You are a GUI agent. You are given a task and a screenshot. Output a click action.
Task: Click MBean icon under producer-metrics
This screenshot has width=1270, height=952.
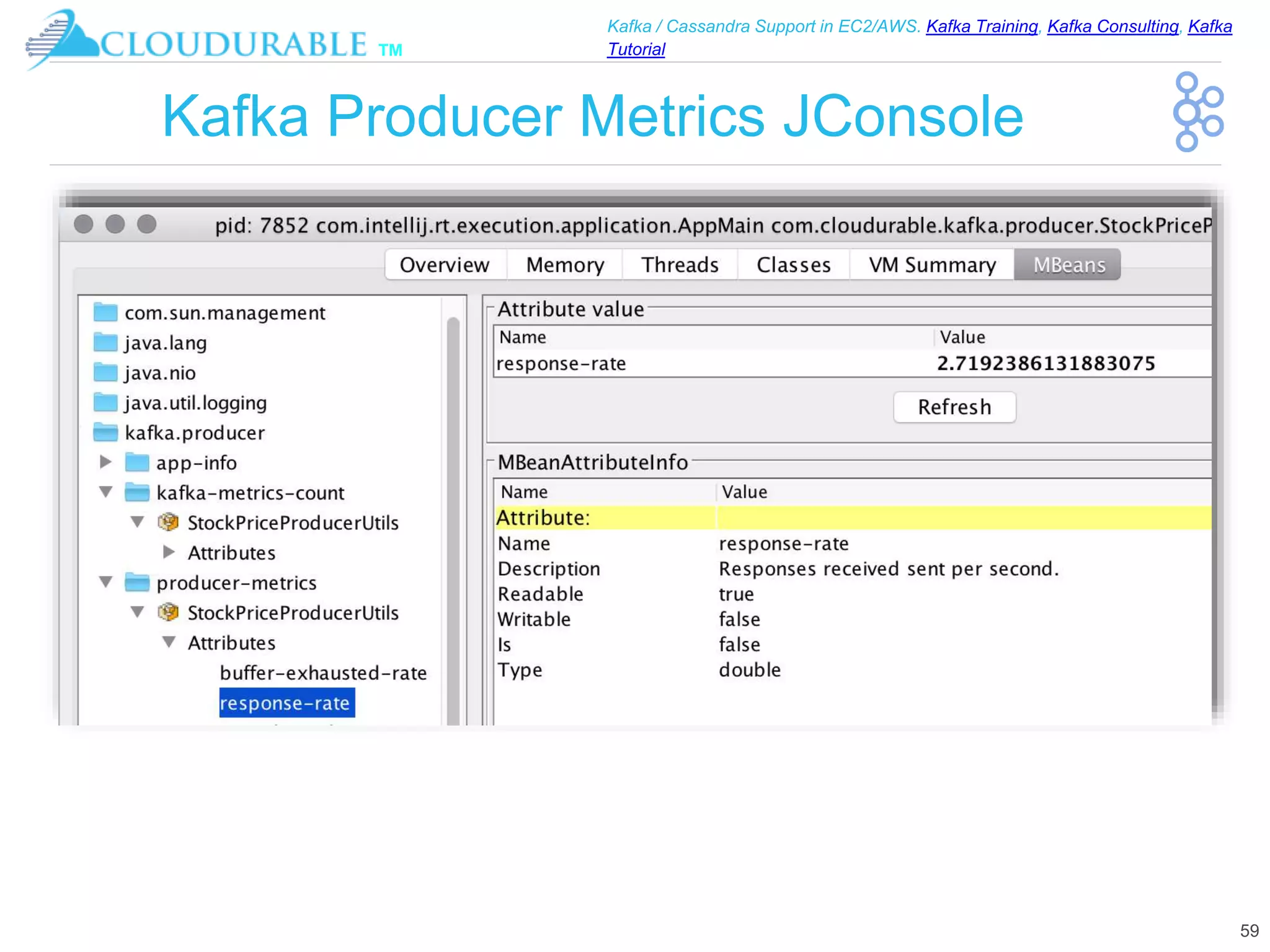click(167, 612)
